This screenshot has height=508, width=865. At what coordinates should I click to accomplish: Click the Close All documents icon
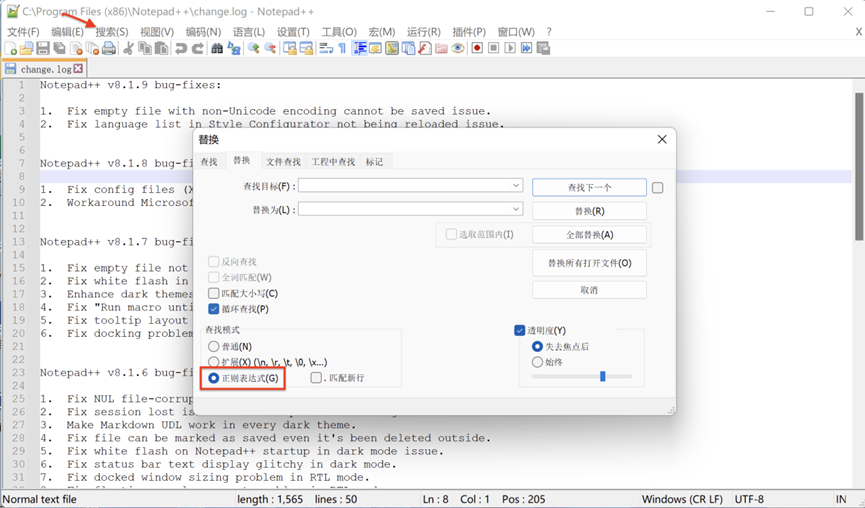(x=93, y=49)
